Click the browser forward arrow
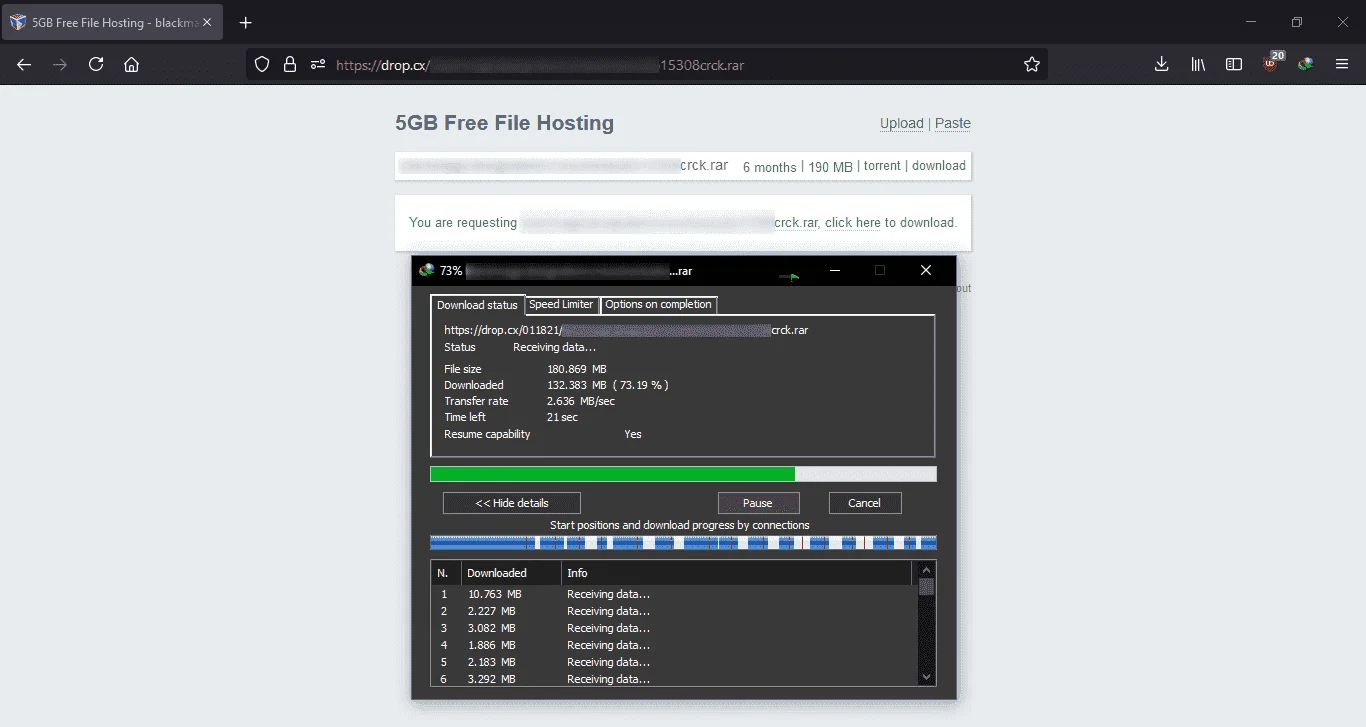The height and width of the screenshot is (727, 1366). pyautogui.click(x=60, y=64)
